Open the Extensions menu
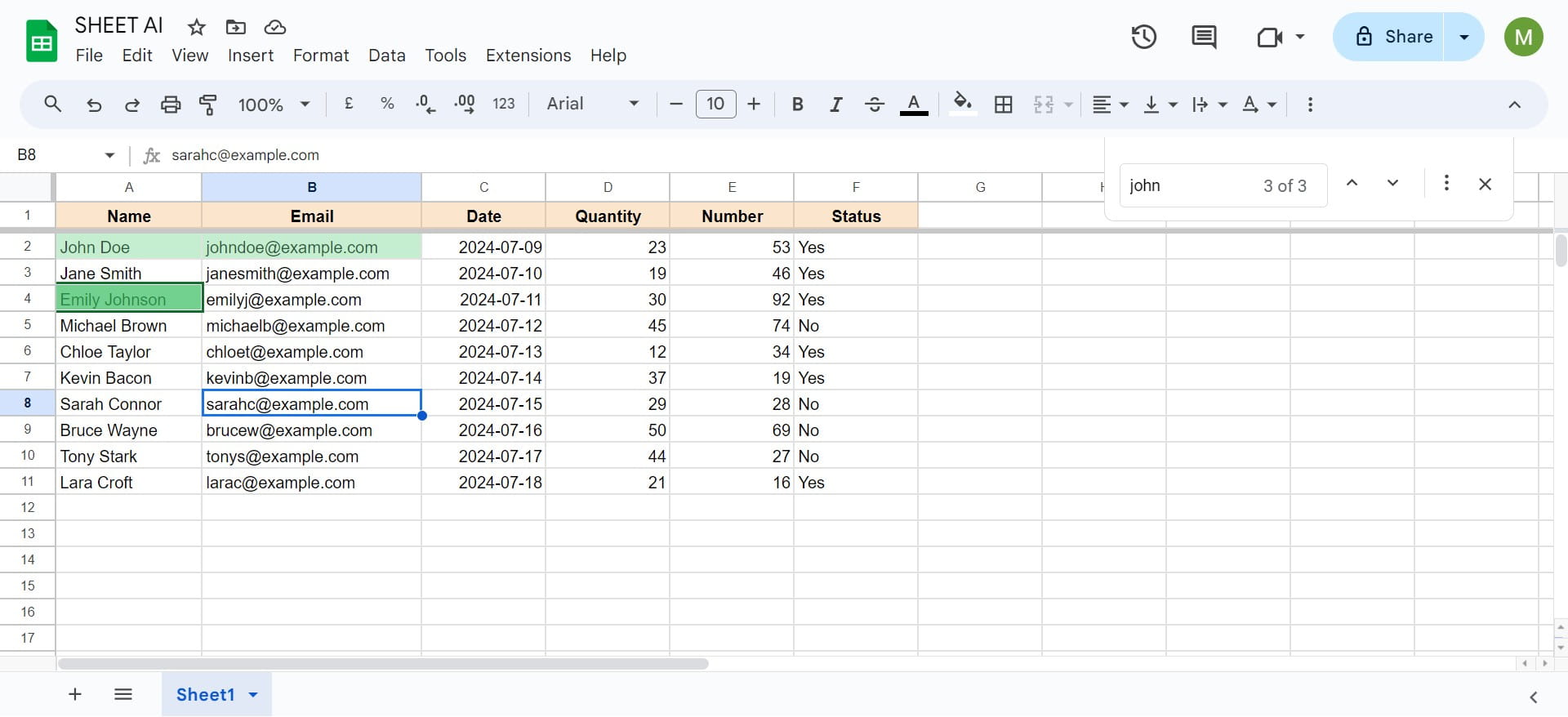This screenshot has height=717, width=1568. pos(528,56)
